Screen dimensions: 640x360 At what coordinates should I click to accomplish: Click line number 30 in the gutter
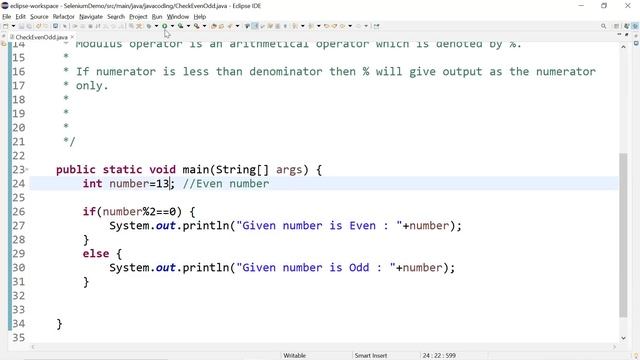[18, 268]
